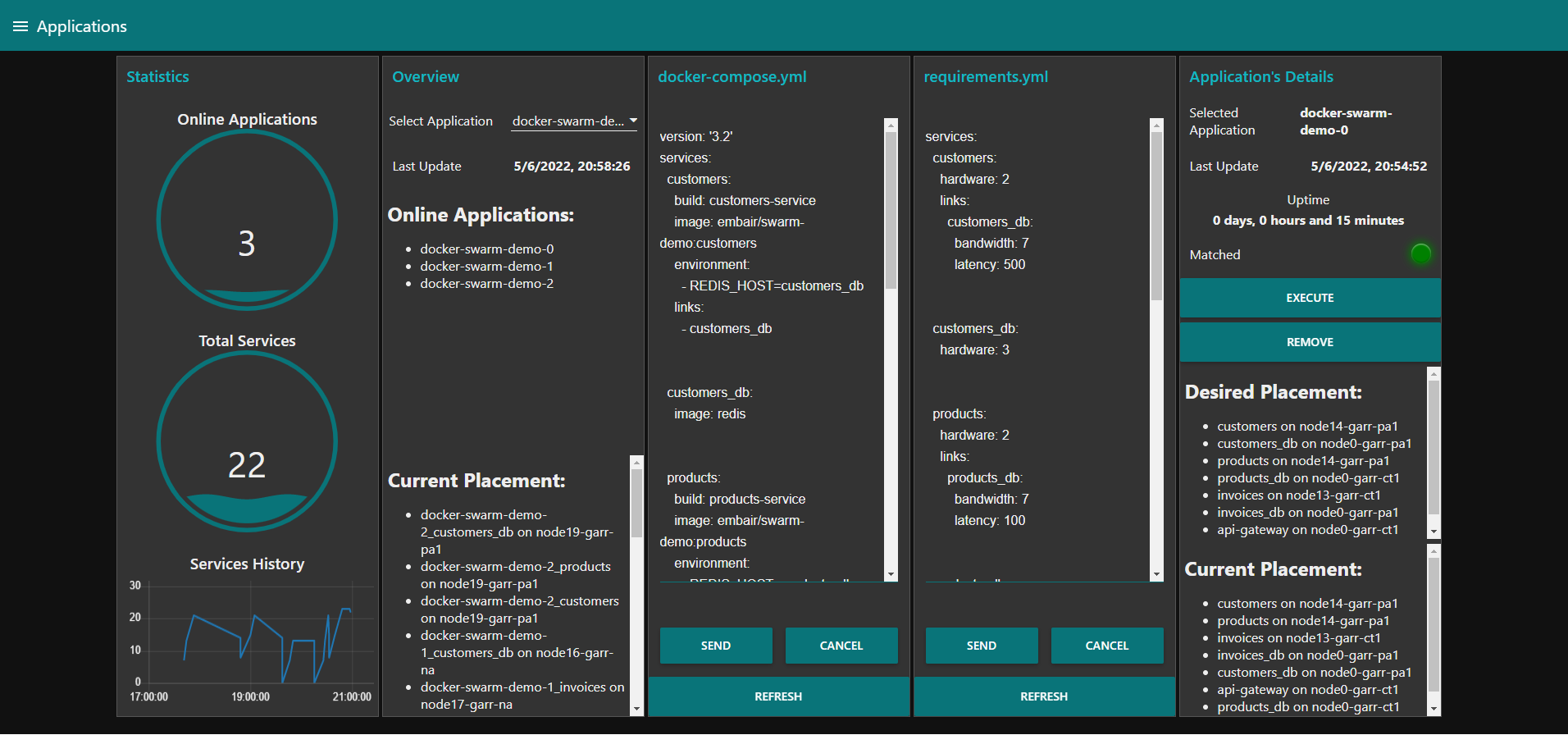Click 'products_db on node0-garr-ct1' in Desired Placement
The image size is (1568, 735).
pyautogui.click(x=1308, y=478)
